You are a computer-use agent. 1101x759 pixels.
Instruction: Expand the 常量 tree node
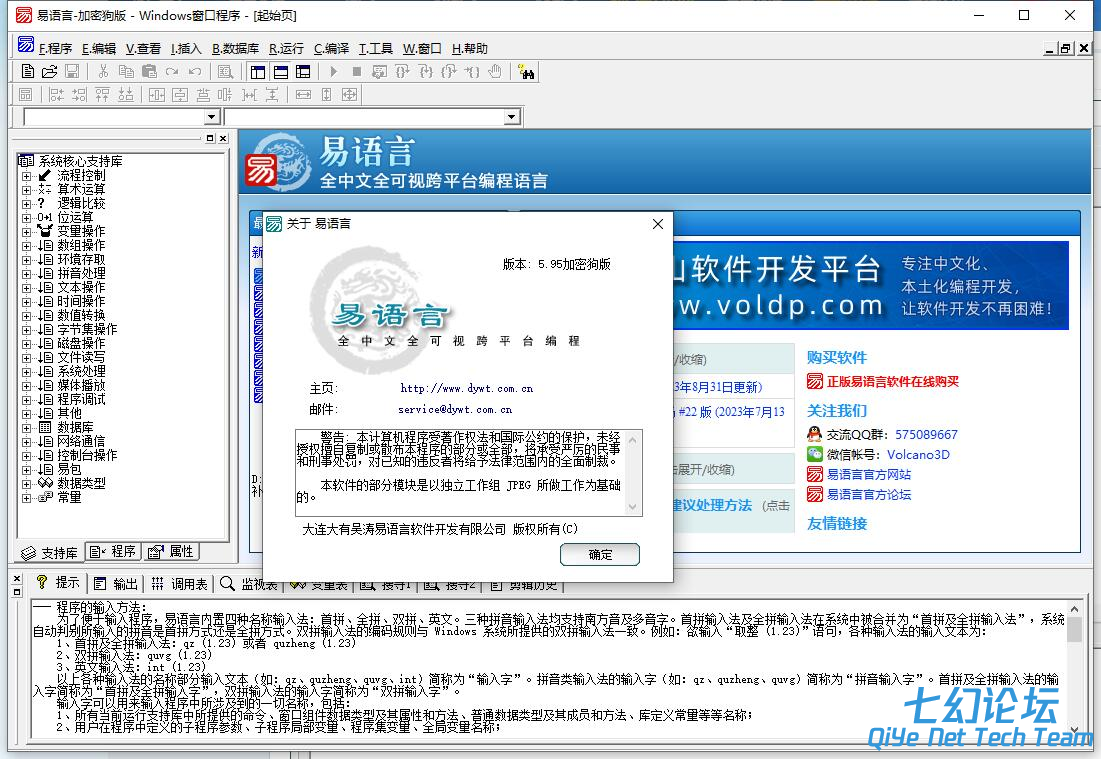pyautogui.click(x=26, y=498)
